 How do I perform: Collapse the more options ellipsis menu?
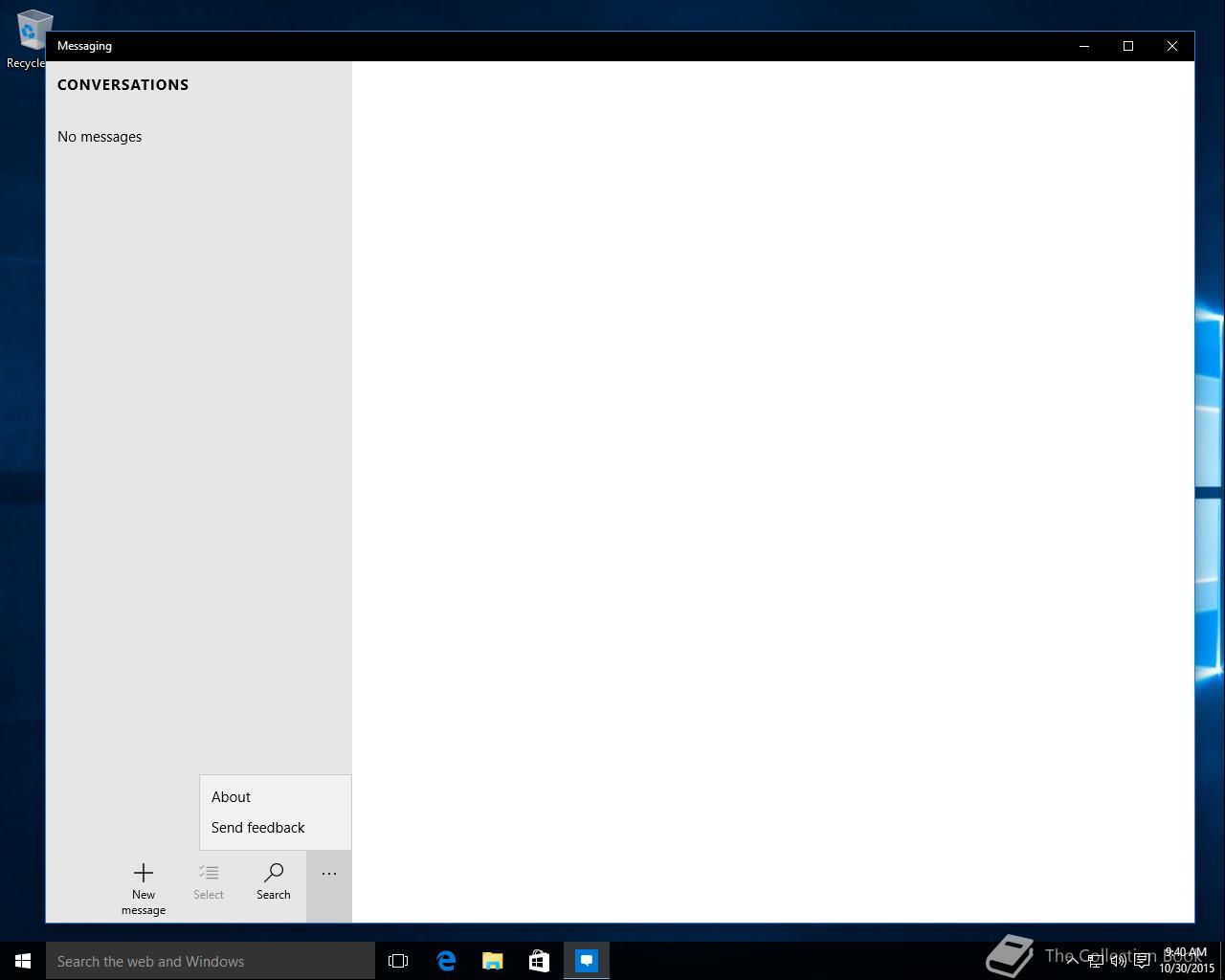[329, 887]
